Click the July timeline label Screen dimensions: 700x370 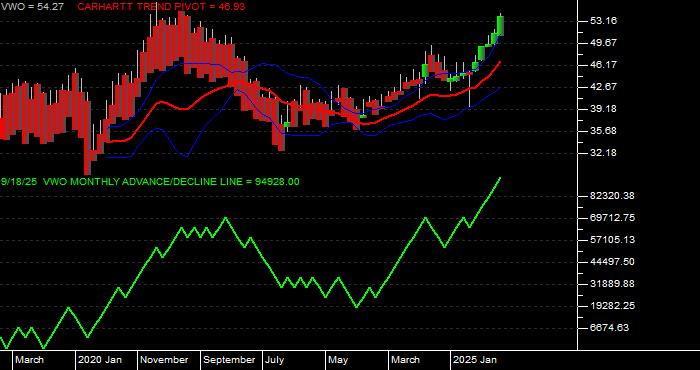pyautogui.click(x=275, y=360)
